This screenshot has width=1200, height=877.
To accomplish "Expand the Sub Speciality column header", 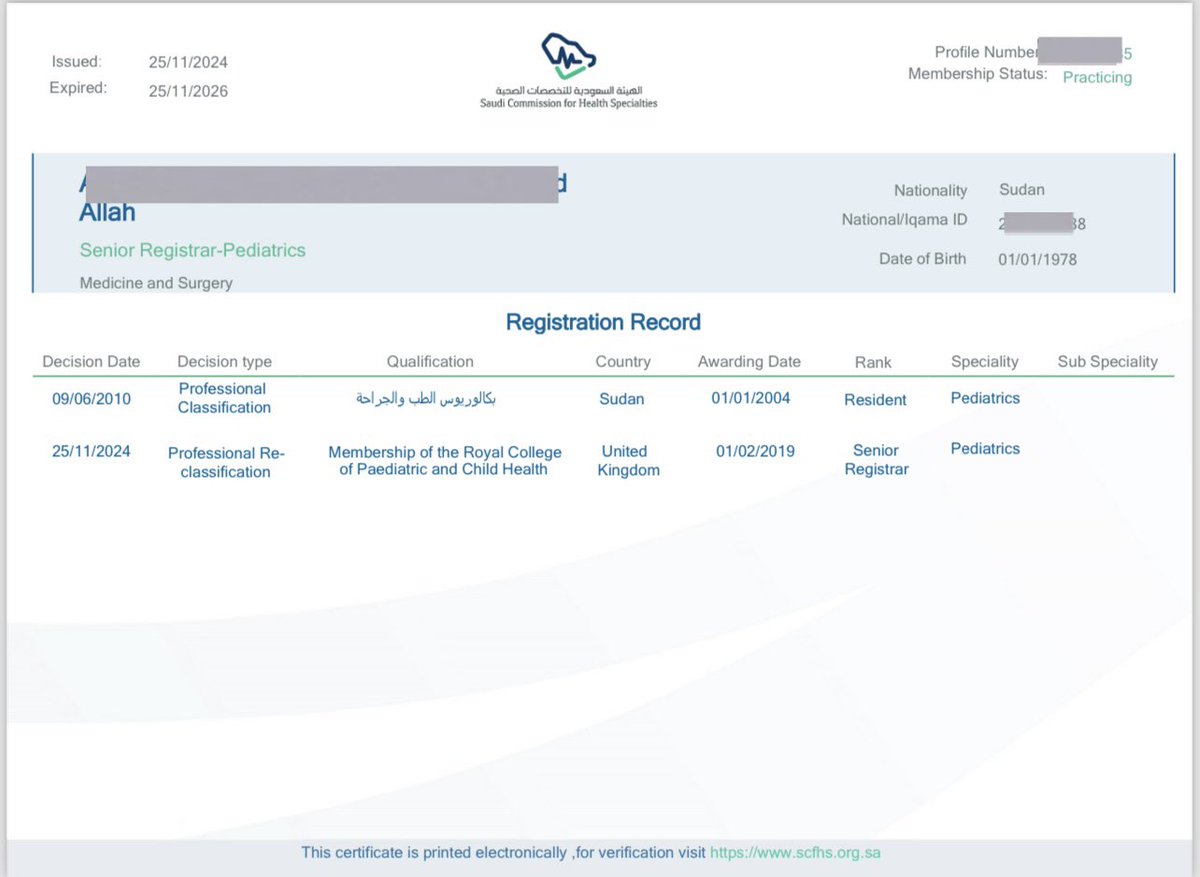I will coord(1108,361).
